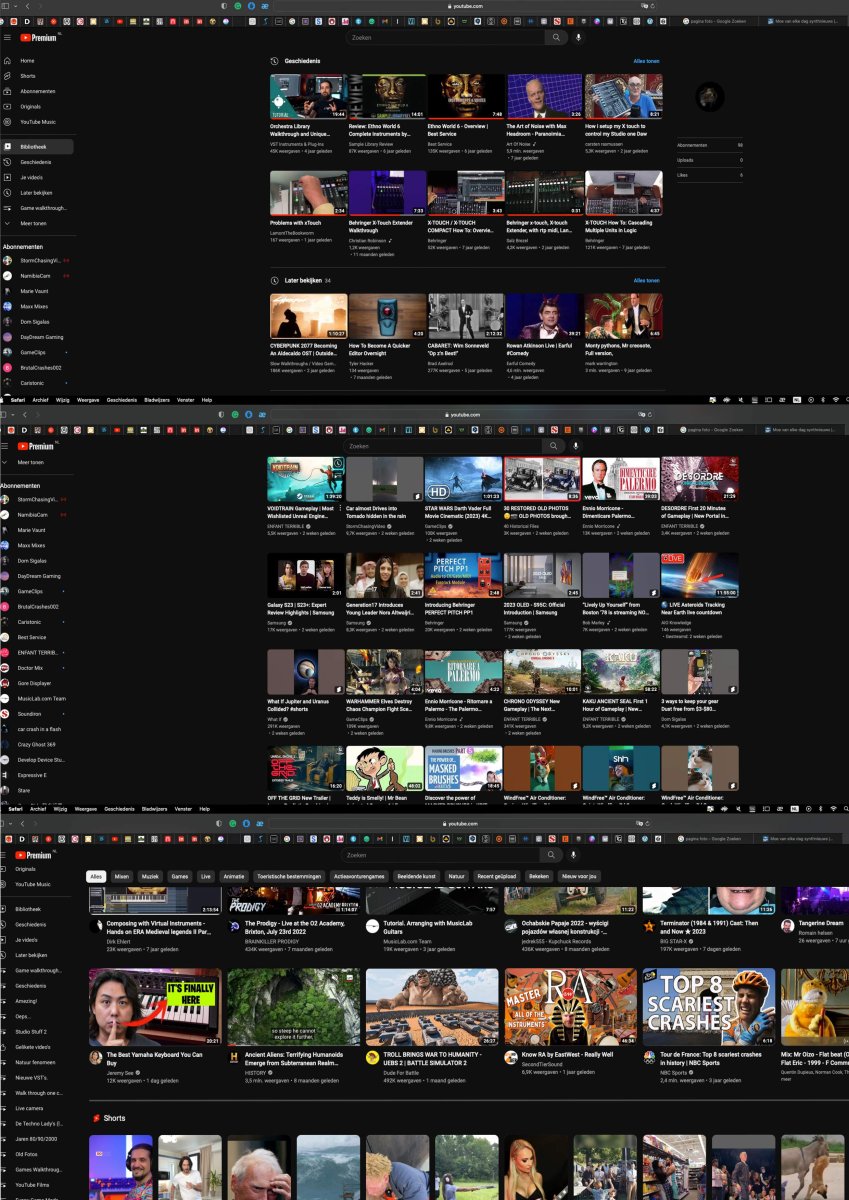
Task: Click the hamburger menu icon in top window
Action: (7, 37)
